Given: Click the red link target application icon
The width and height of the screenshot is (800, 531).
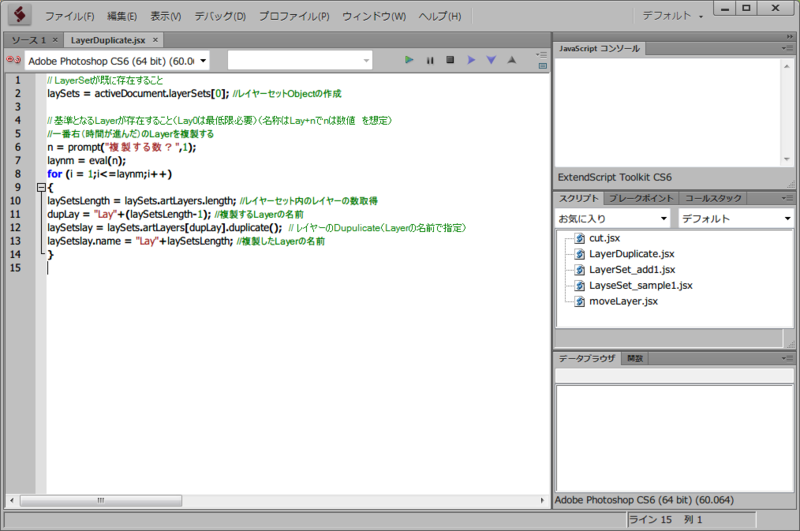Looking at the screenshot, I should [x=13, y=60].
